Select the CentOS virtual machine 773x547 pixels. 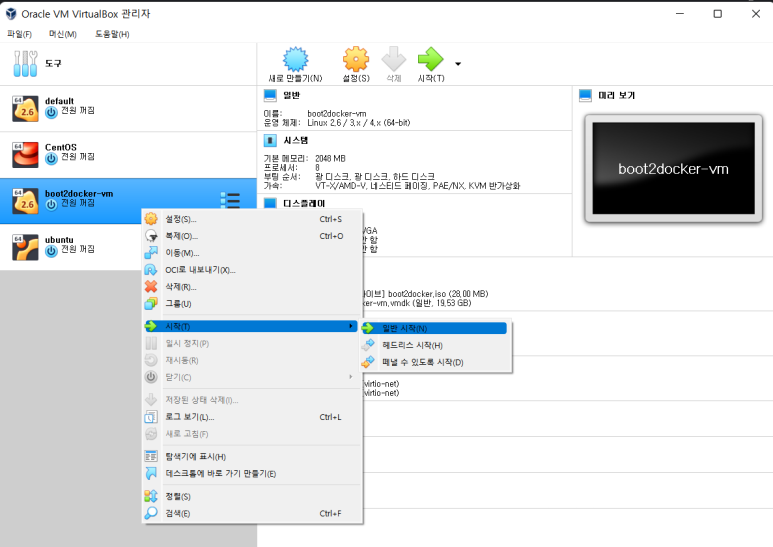pos(128,155)
